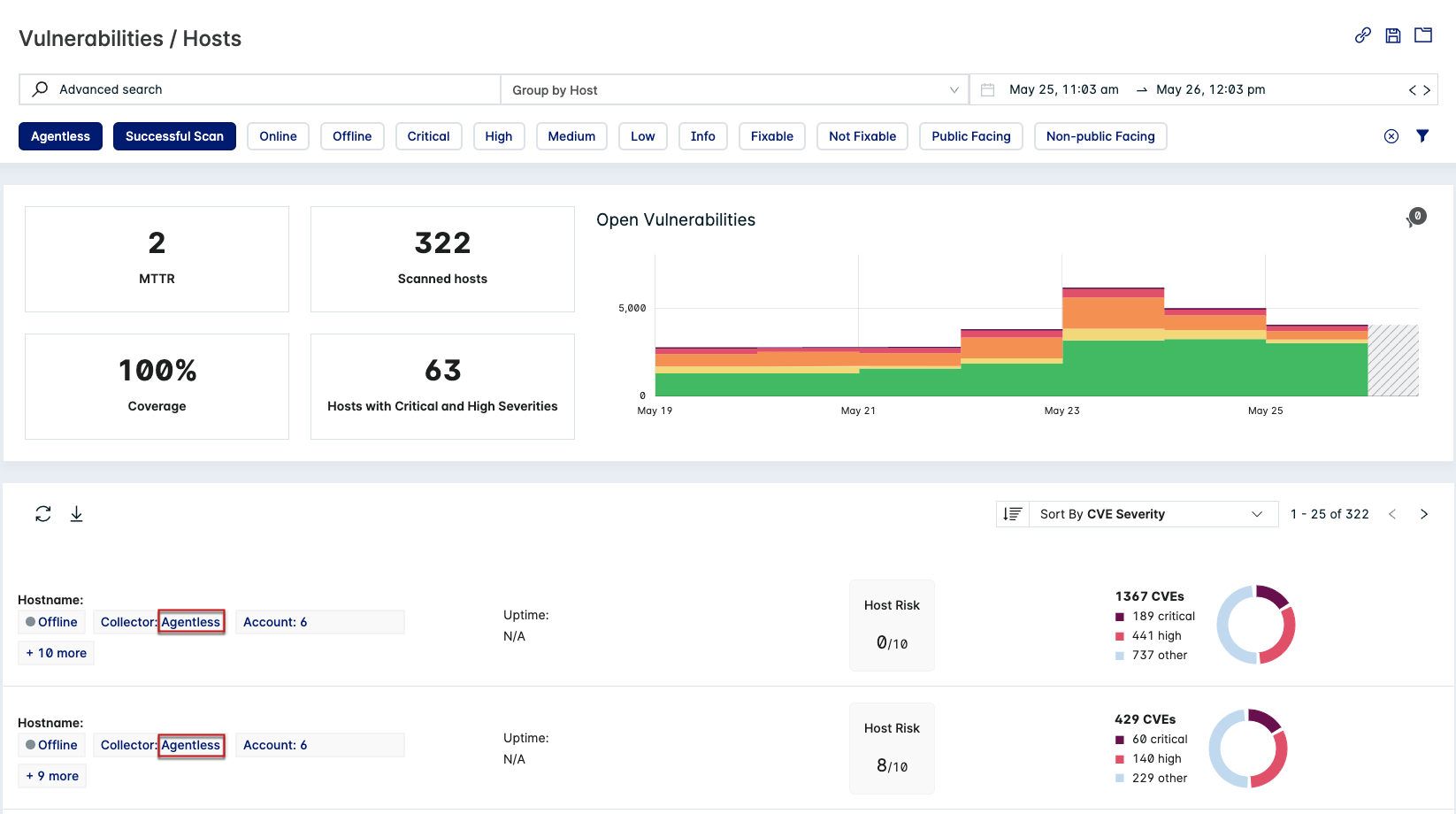Download the hosts report
The width and height of the screenshot is (1456, 814).
point(76,513)
